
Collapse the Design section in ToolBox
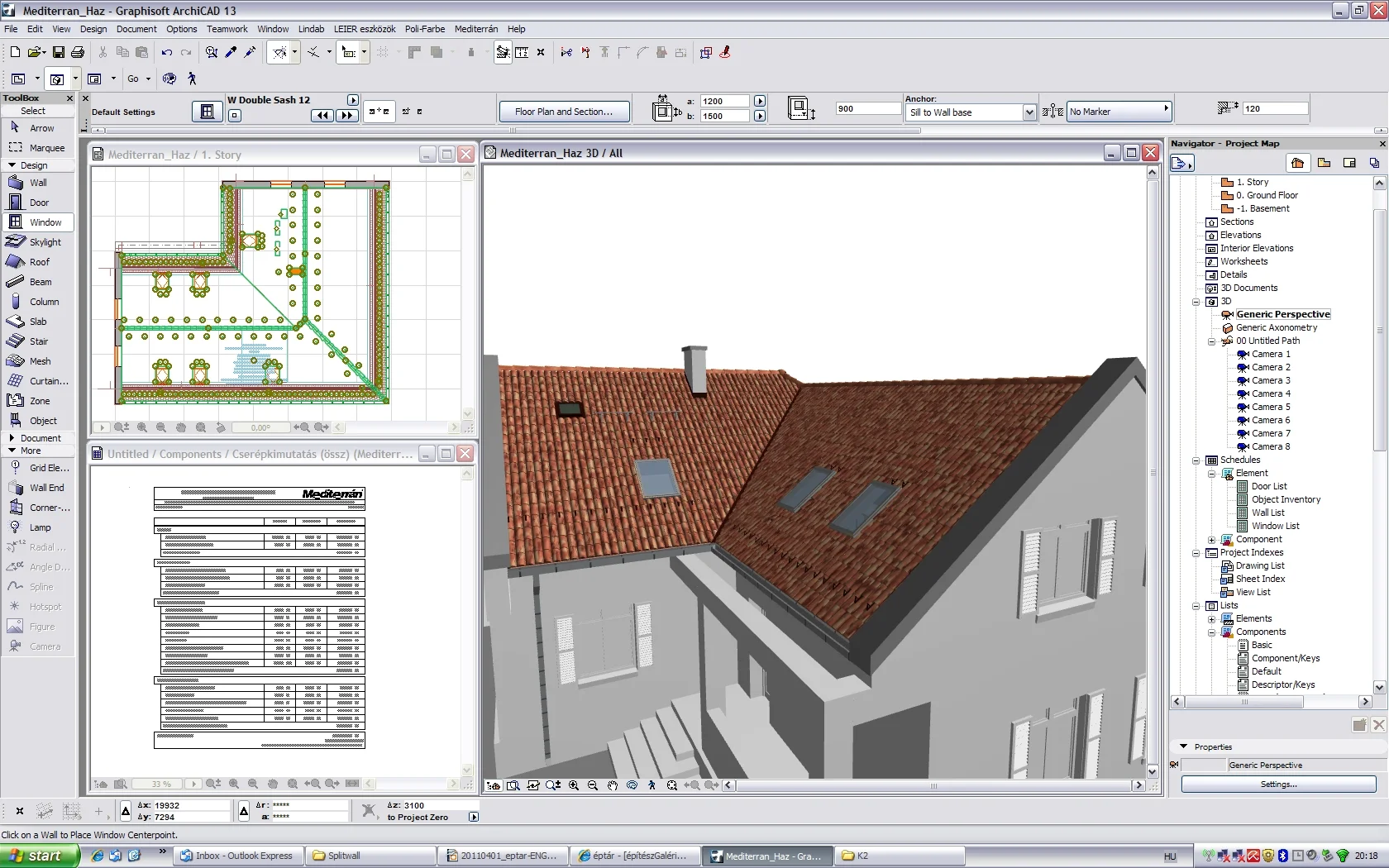tap(12, 165)
